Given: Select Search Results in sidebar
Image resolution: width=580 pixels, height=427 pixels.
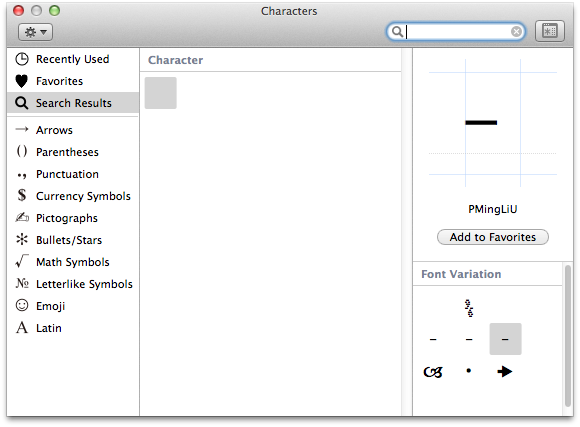Looking at the screenshot, I should (73, 103).
